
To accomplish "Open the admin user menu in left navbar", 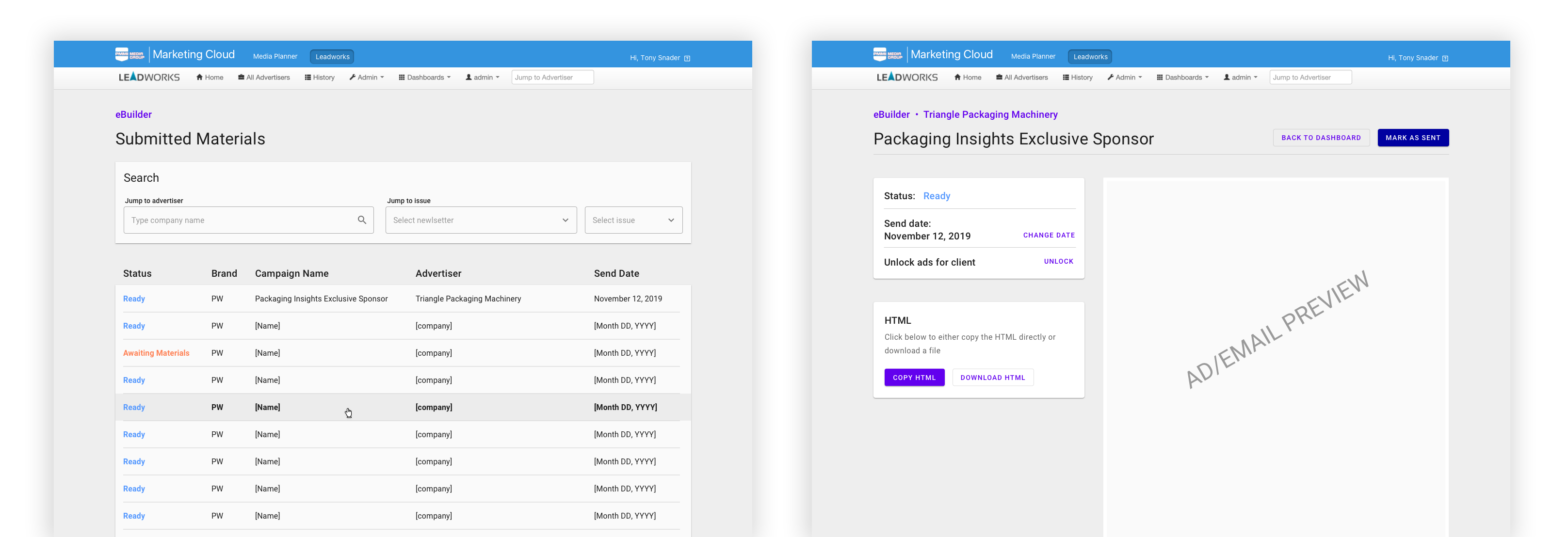I will (482, 77).
